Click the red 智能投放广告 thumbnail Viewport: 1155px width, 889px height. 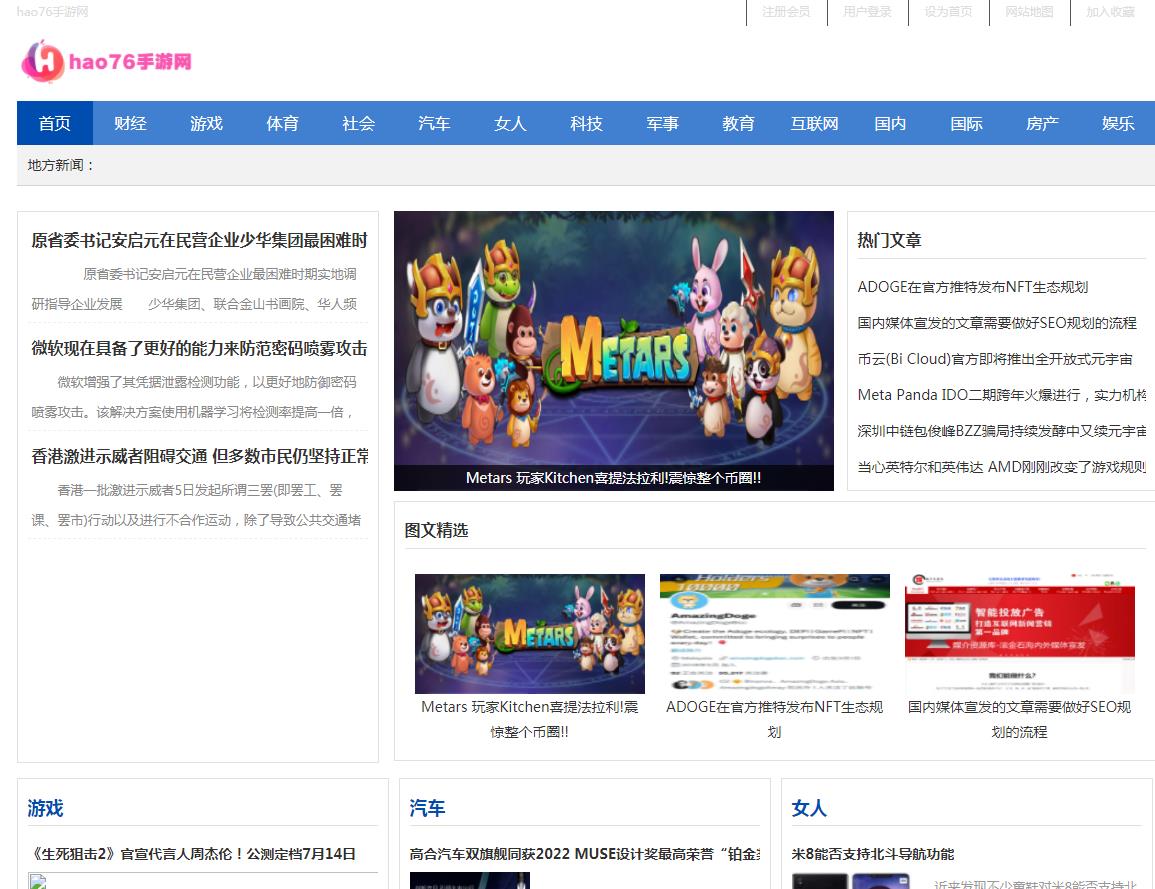point(1019,633)
